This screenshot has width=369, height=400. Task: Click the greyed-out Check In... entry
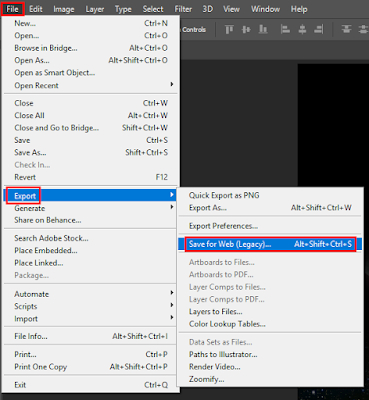tap(91, 165)
